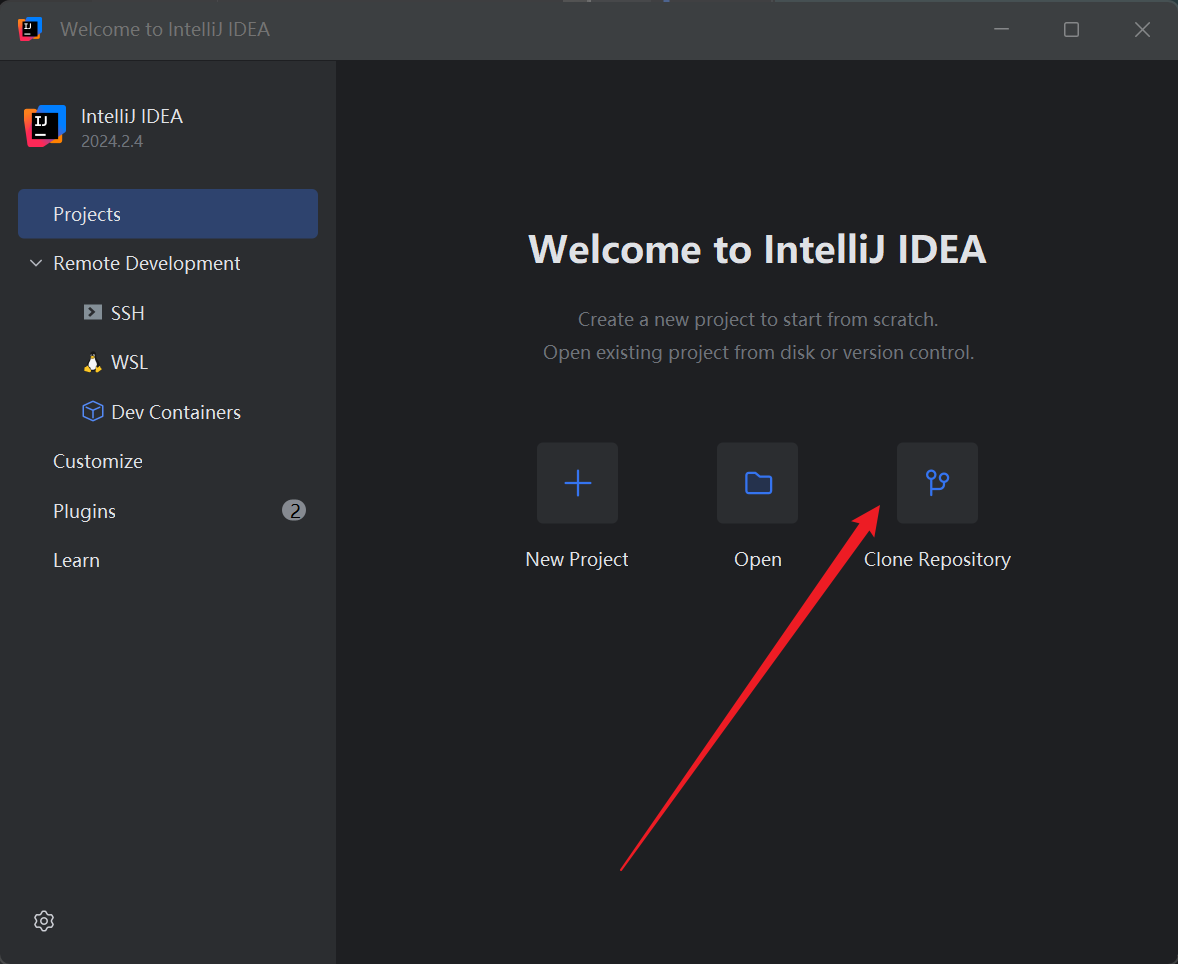Image resolution: width=1178 pixels, height=964 pixels.
Task: Click the WSL penguin icon
Action: tap(92, 363)
